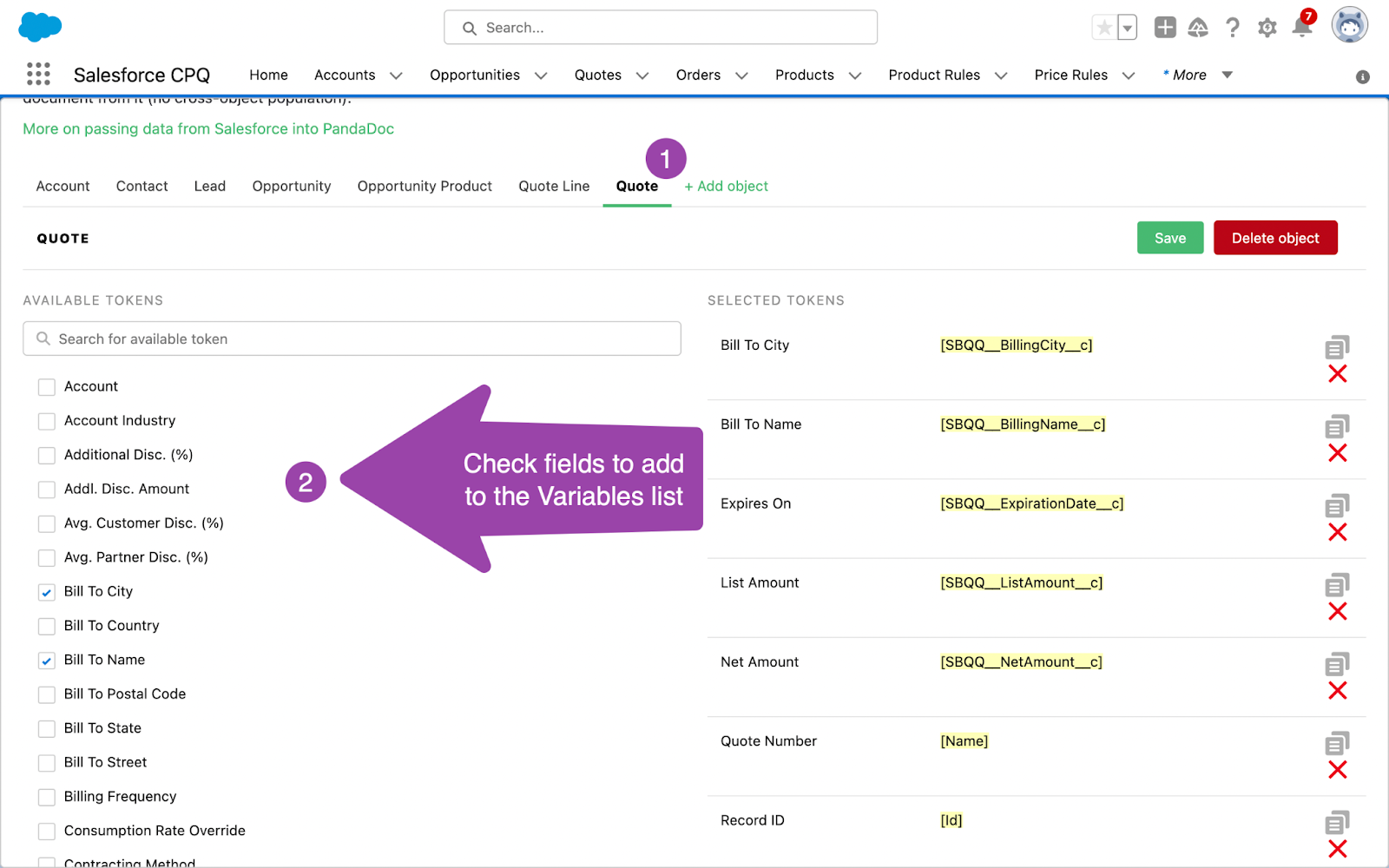1389x868 pixels.
Task: Click the info icon near More
Action: (1363, 77)
